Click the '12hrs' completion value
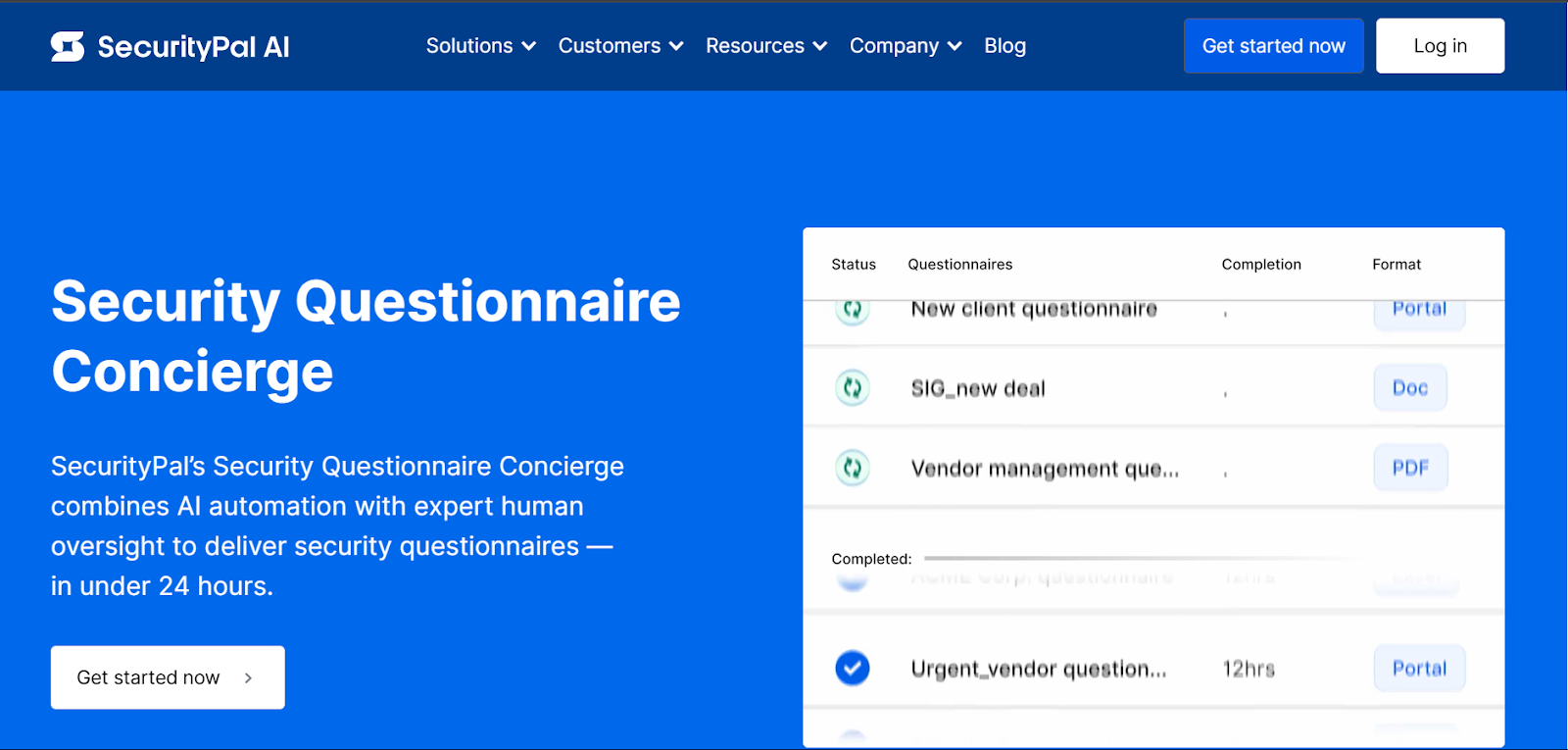The image size is (1568, 750). pos(1249,669)
